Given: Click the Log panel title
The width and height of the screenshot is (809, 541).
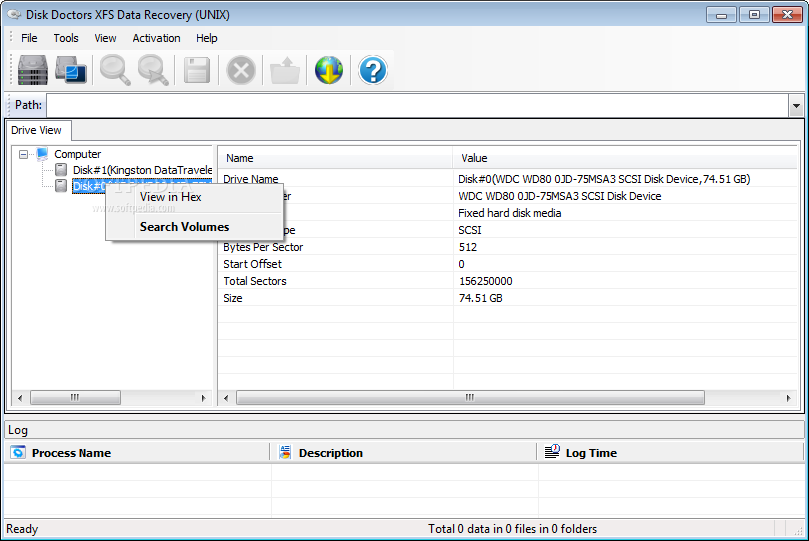Looking at the screenshot, I should [x=18, y=430].
